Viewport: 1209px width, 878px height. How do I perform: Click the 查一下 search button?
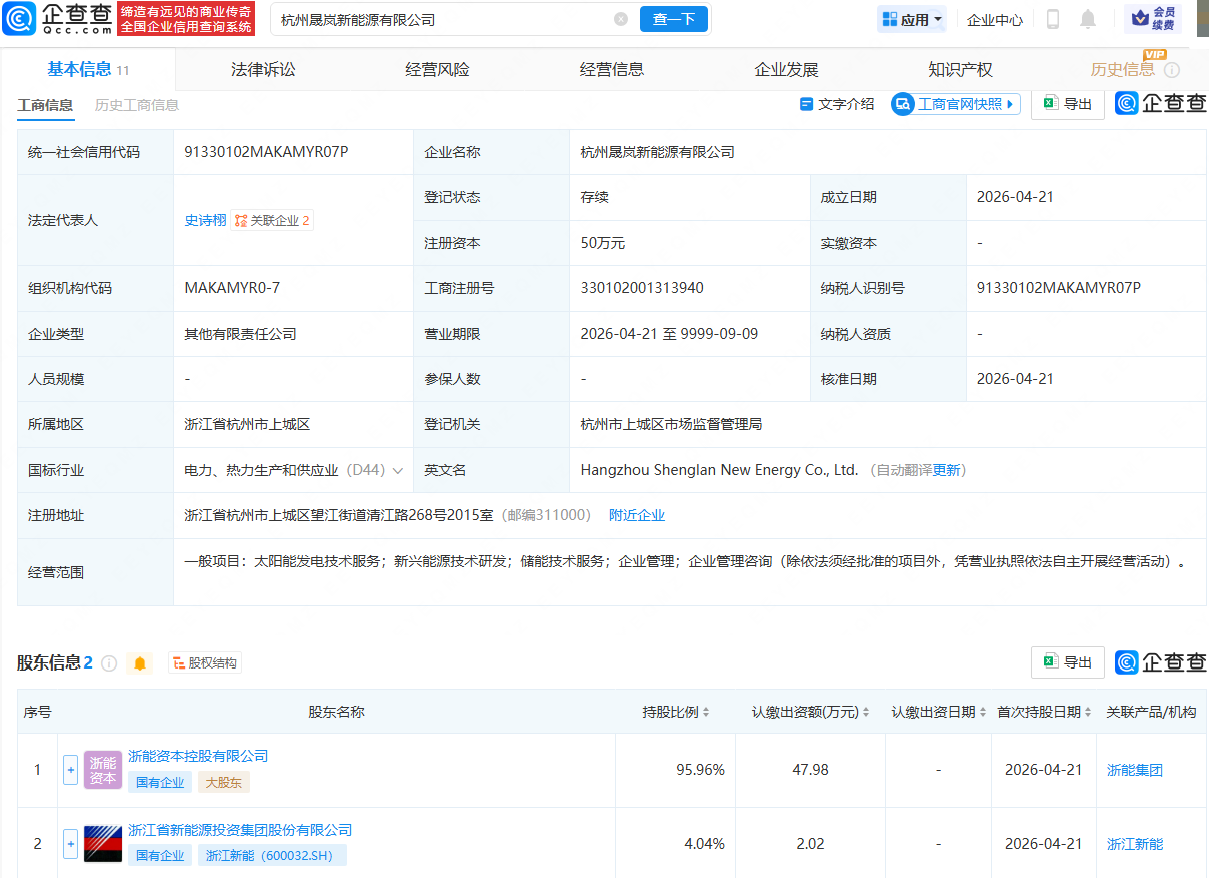pyautogui.click(x=673, y=18)
